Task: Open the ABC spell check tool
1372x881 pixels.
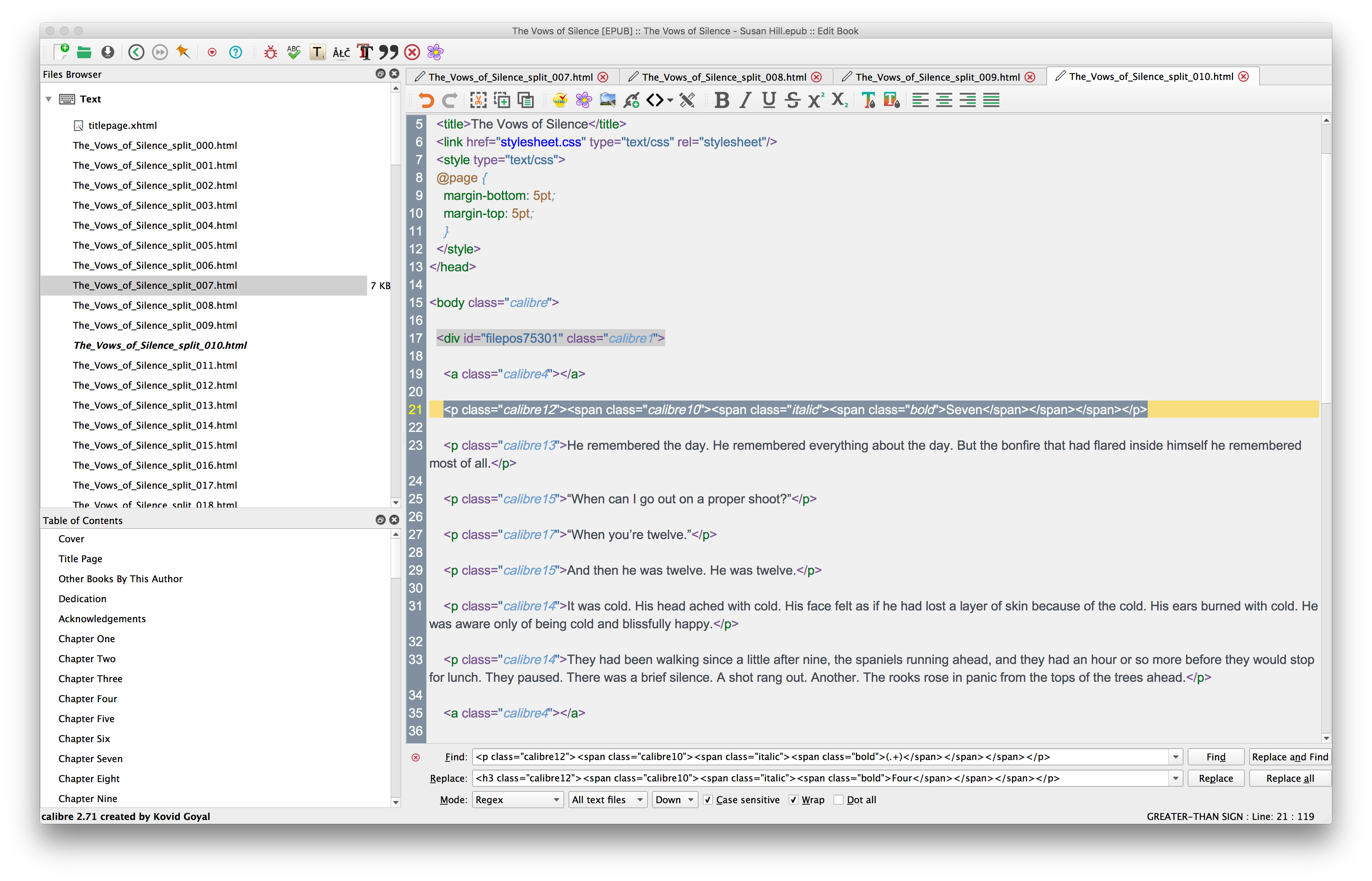Action: point(294,52)
